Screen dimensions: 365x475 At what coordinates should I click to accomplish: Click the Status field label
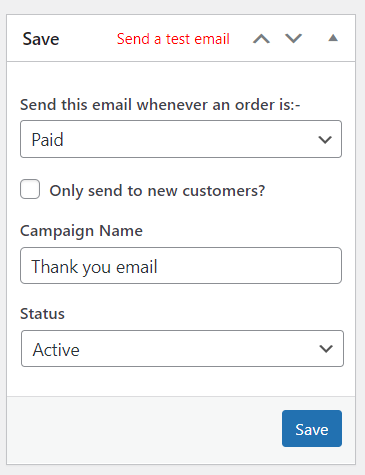coord(42,314)
